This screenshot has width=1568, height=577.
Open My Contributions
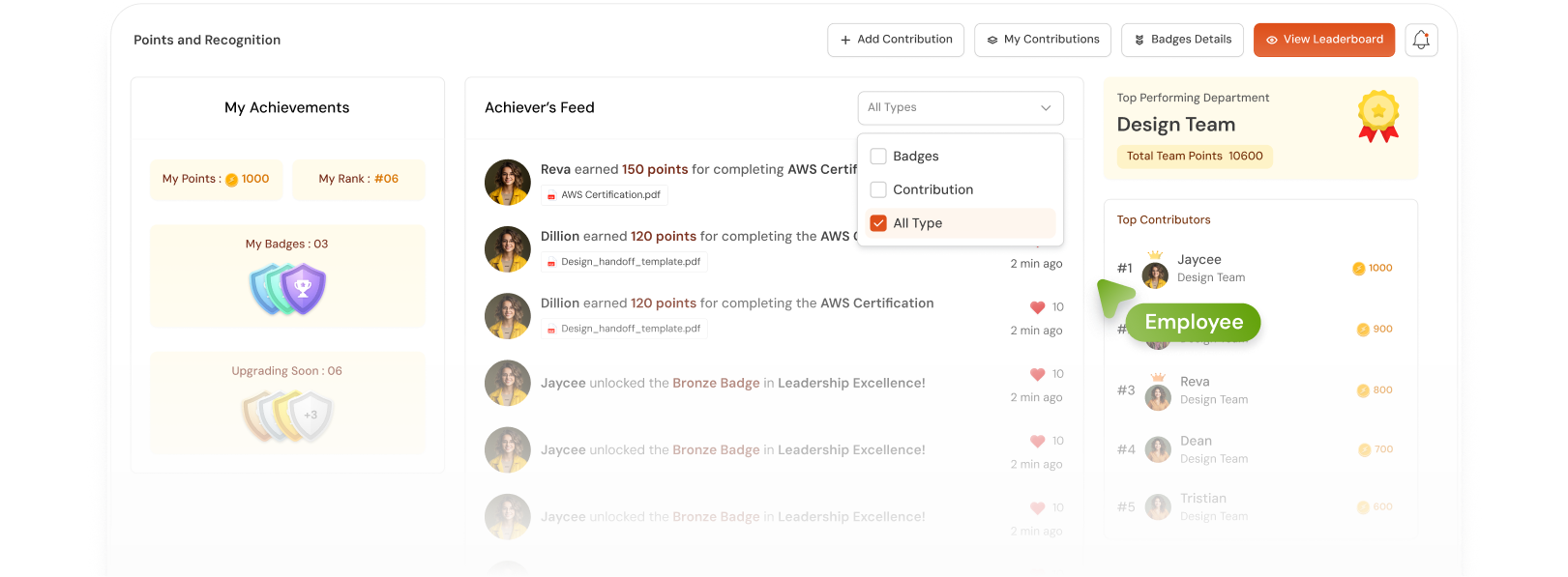pyautogui.click(x=1043, y=40)
